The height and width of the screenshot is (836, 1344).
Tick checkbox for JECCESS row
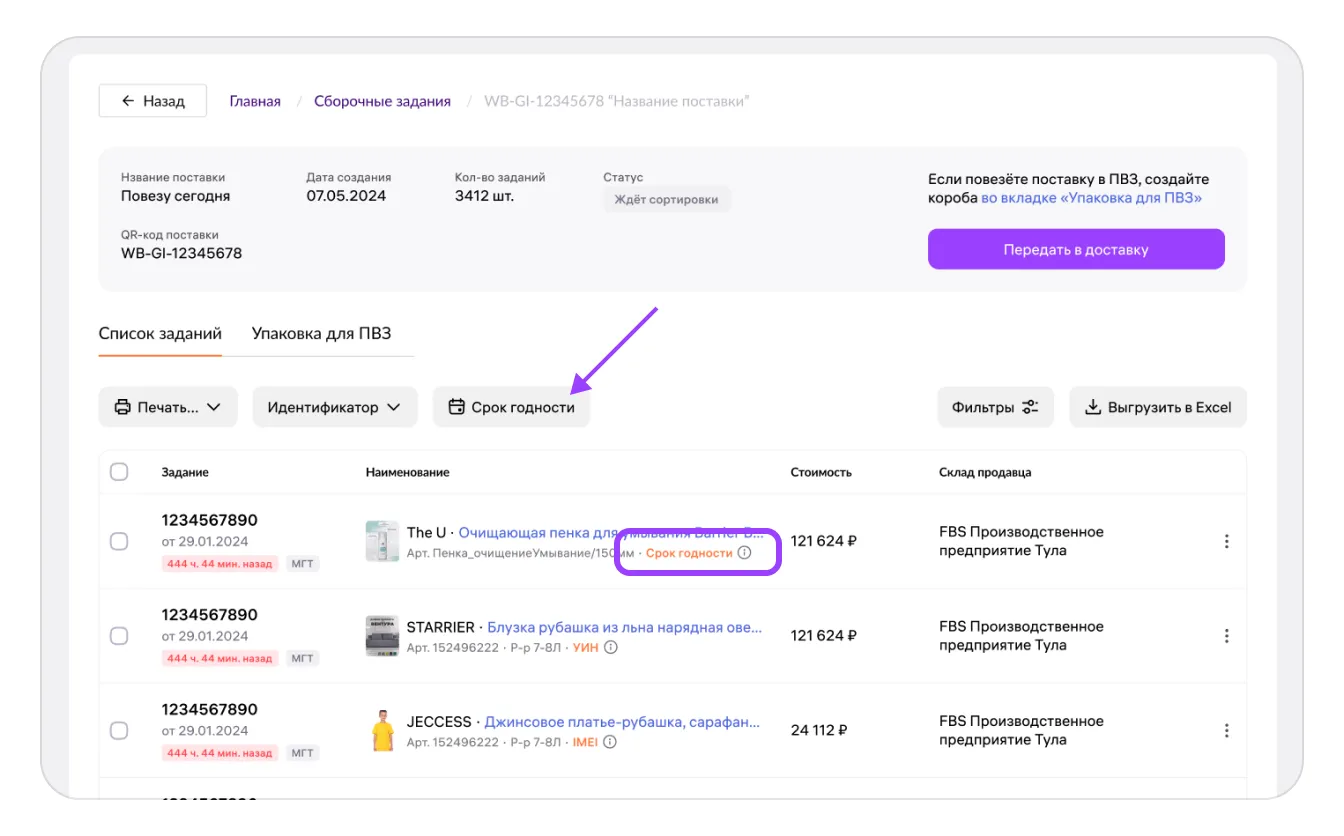pyautogui.click(x=119, y=731)
